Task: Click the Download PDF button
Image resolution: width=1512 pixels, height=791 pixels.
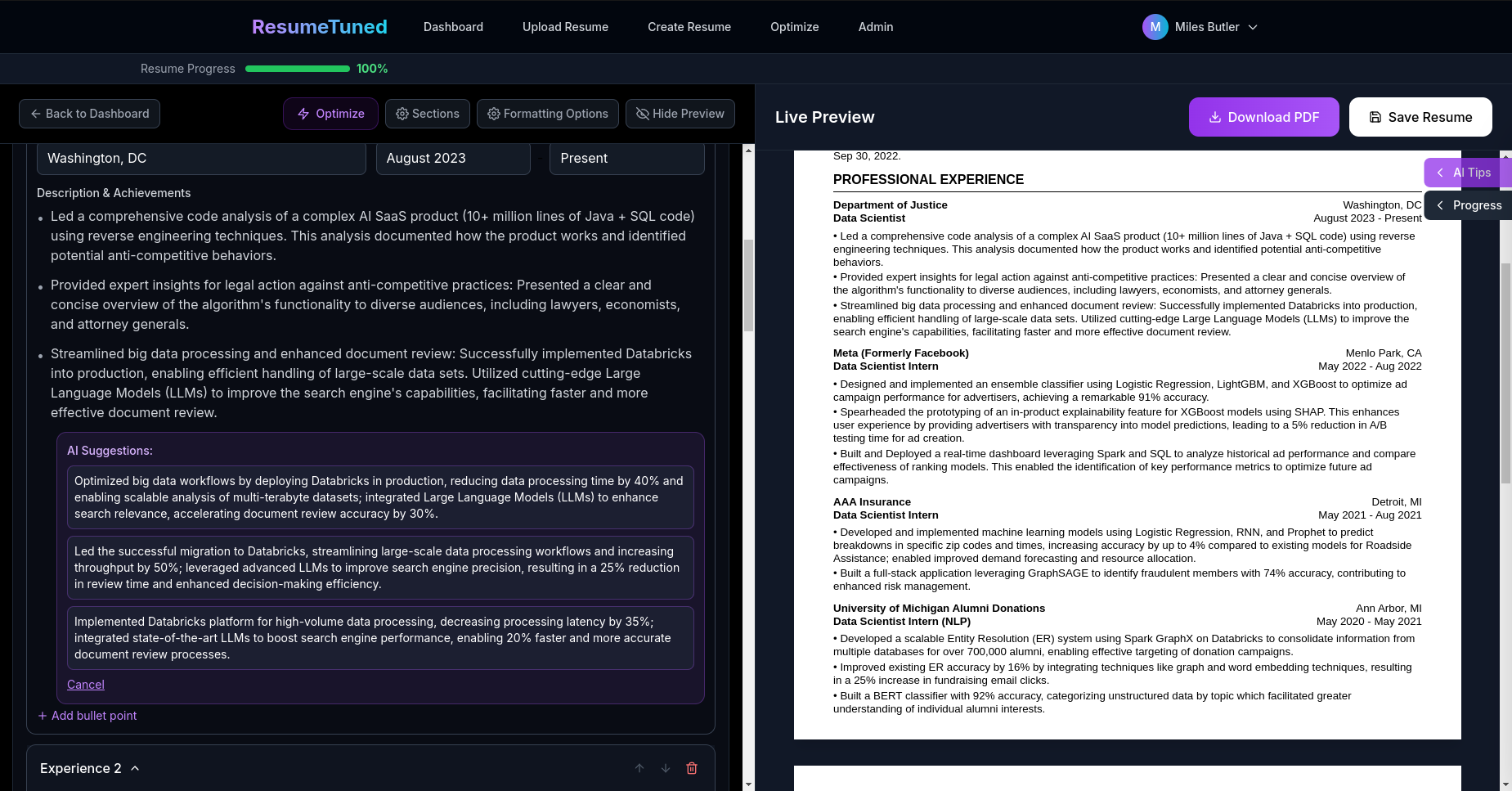Action: pyautogui.click(x=1263, y=117)
